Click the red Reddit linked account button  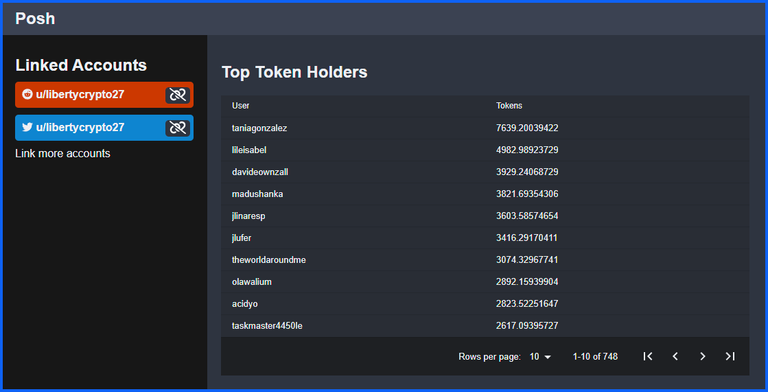click(104, 95)
